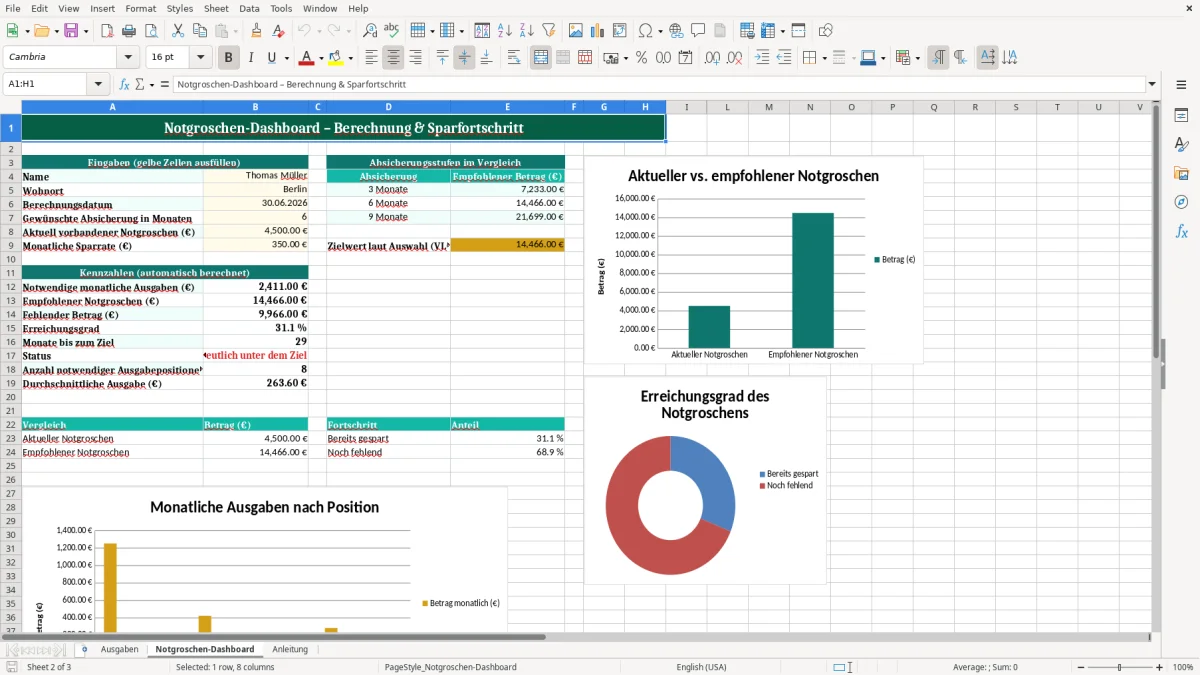Insert an image
Viewport: 1200px width, 675px height.
(576, 31)
